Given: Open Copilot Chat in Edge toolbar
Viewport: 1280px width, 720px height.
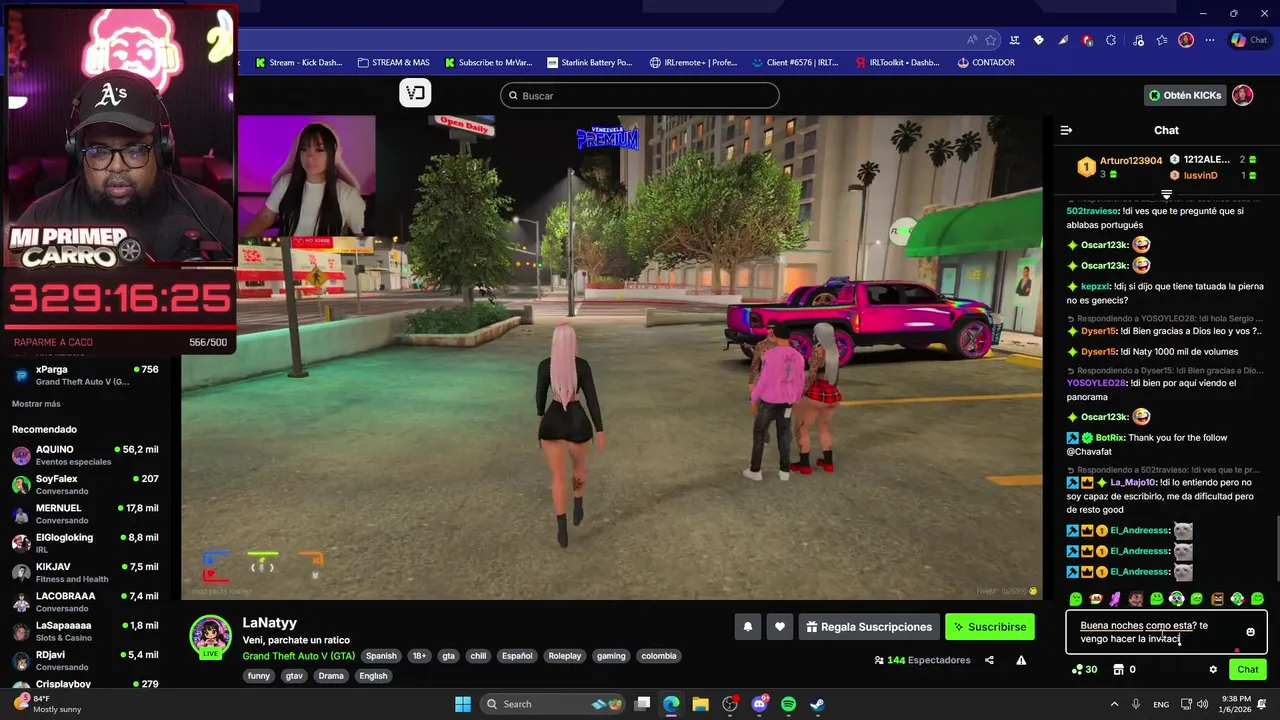Looking at the screenshot, I should (x=1251, y=40).
